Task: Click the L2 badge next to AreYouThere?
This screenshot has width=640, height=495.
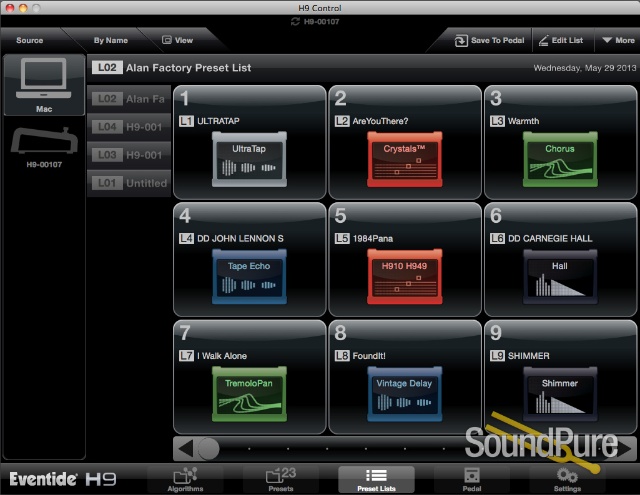Action: point(342,121)
